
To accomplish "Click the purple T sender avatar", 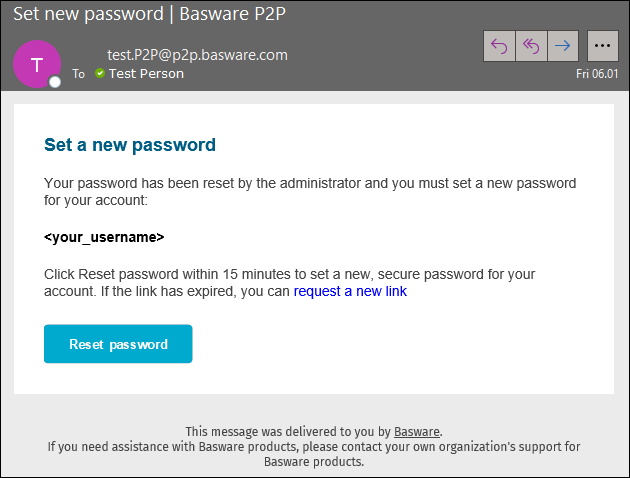I will (x=37, y=64).
